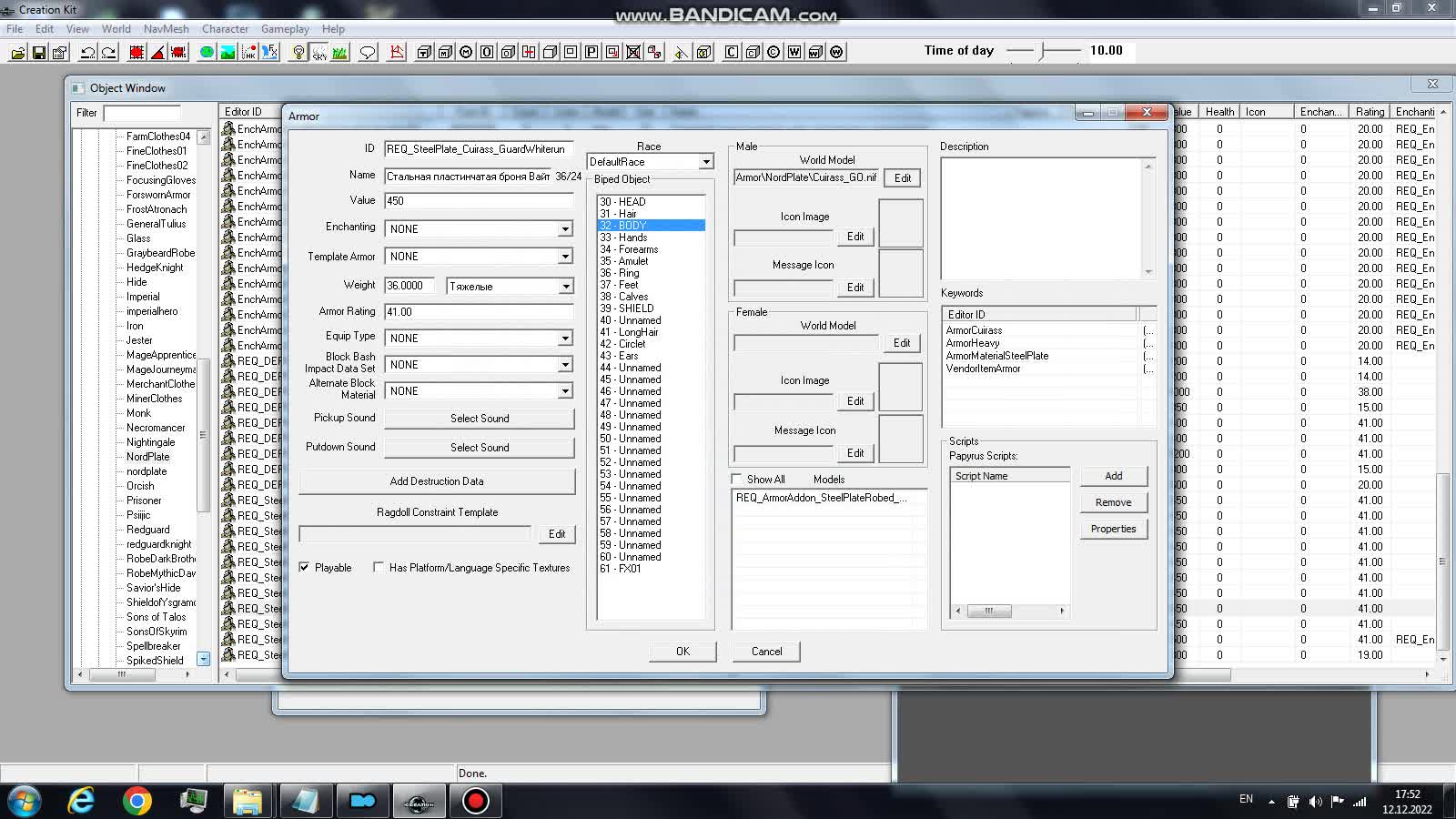Uncheck the Playable checkbox
The height and width of the screenshot is (819, 1456).
click(x=304, y=567)
